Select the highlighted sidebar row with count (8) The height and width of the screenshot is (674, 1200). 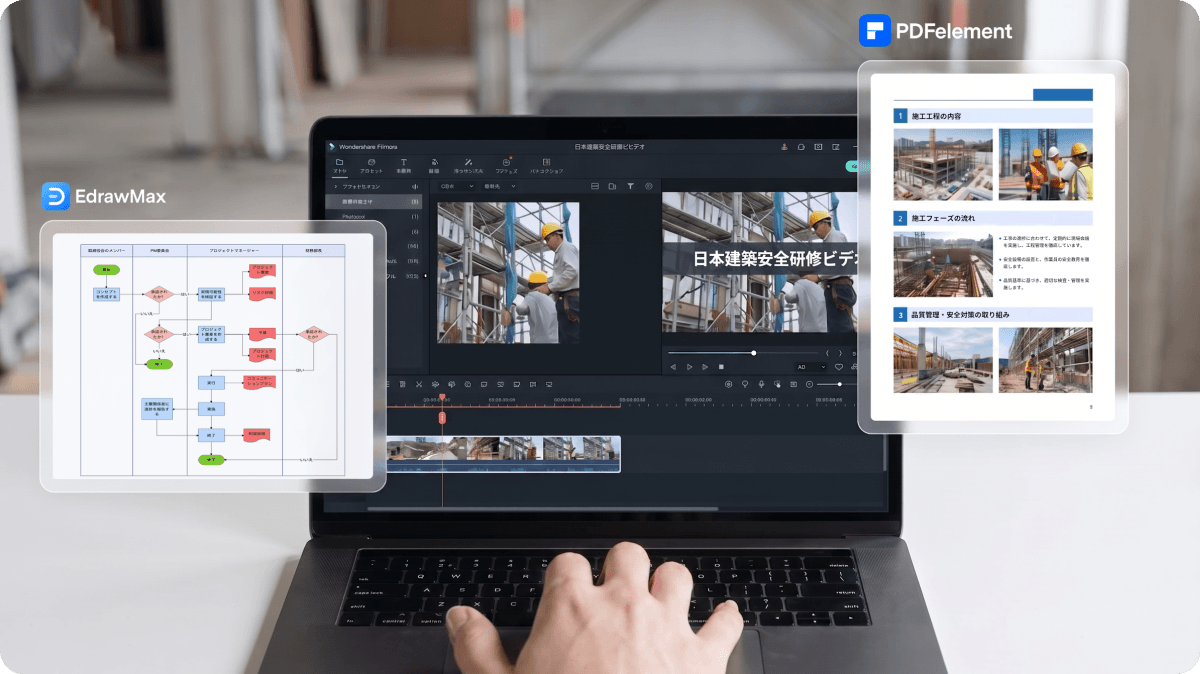[376, 201]
